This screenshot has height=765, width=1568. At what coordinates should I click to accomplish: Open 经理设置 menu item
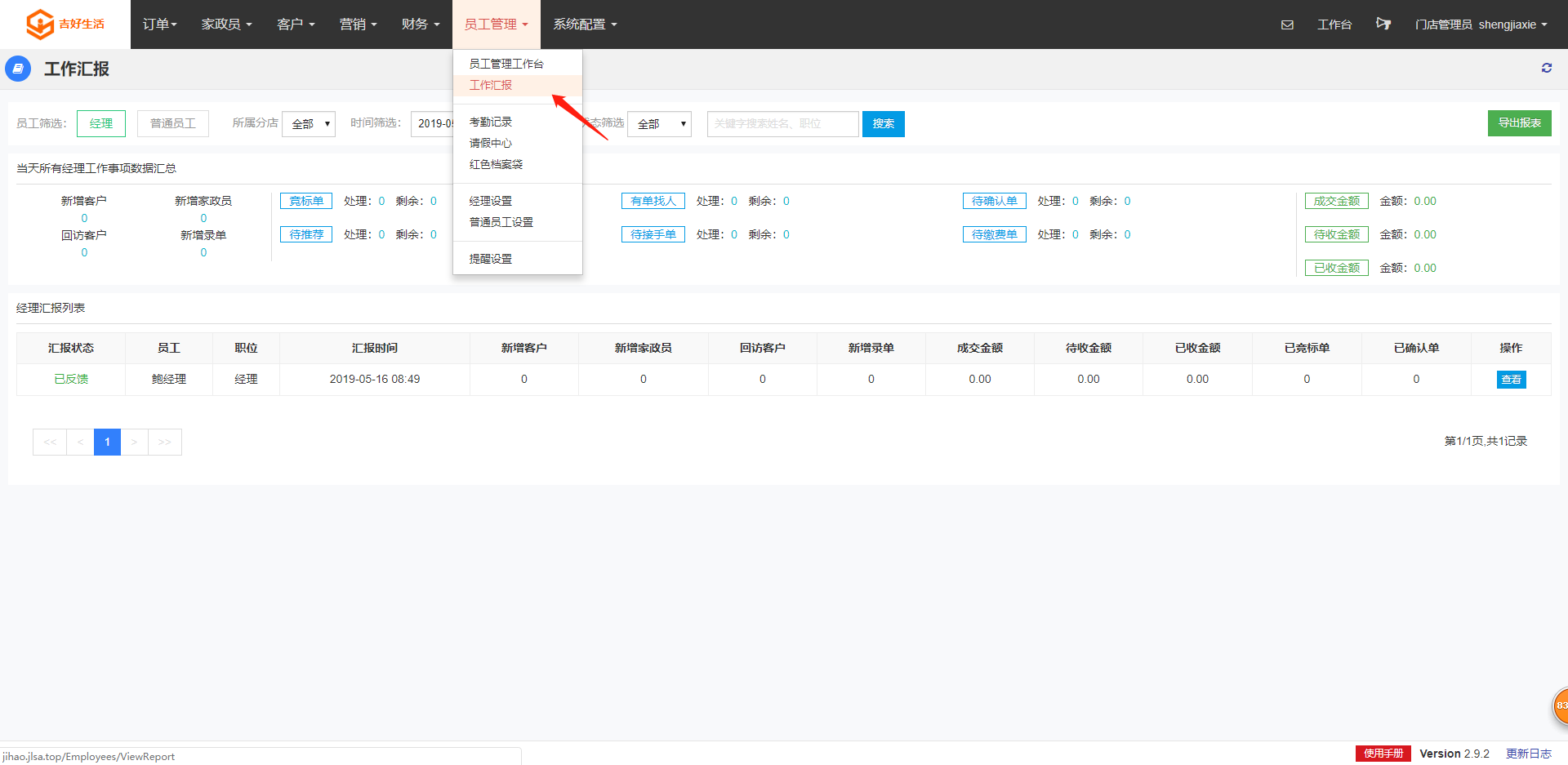pos(518,201)
